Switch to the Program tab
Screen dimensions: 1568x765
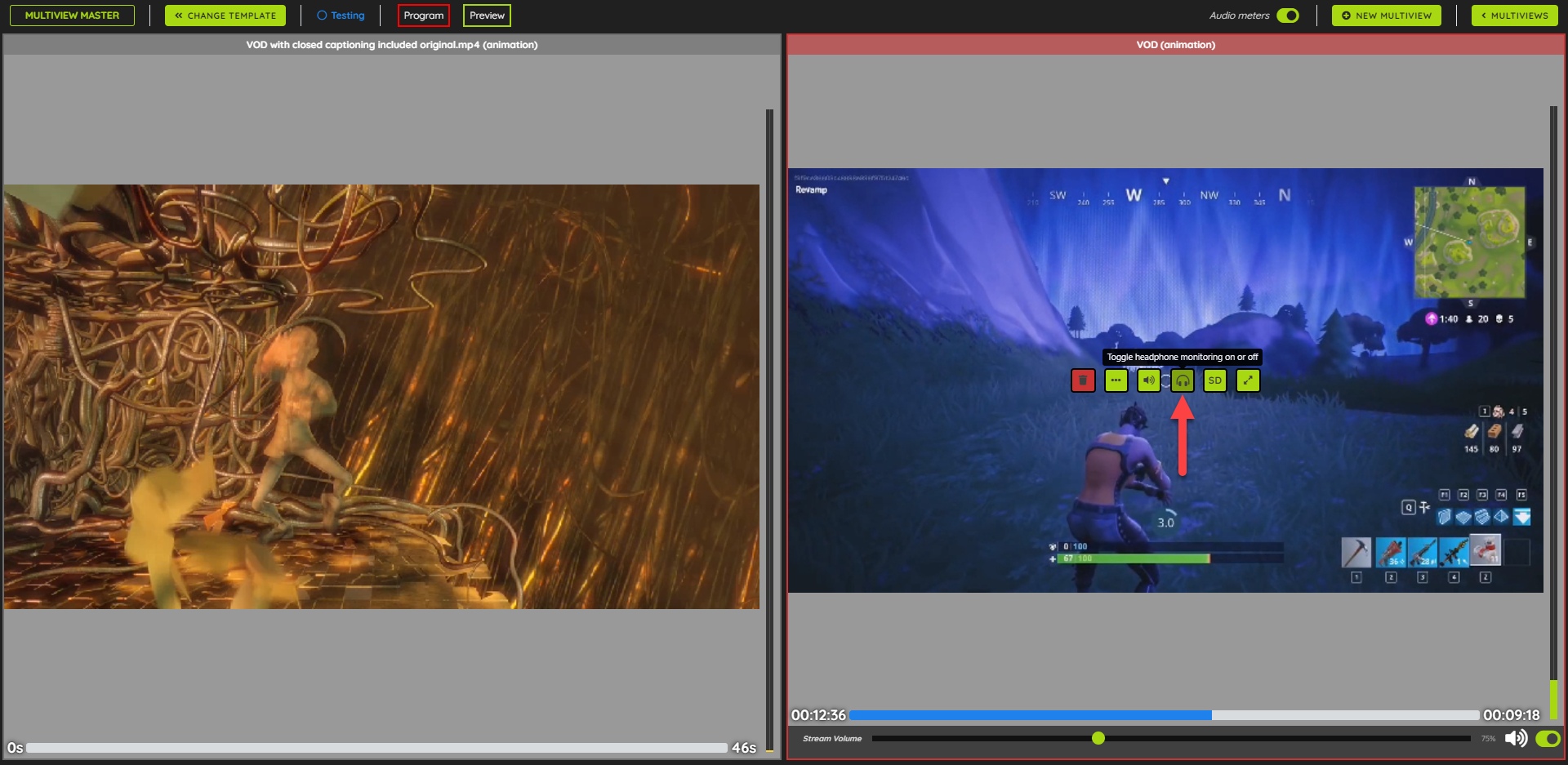coord(424,16)
